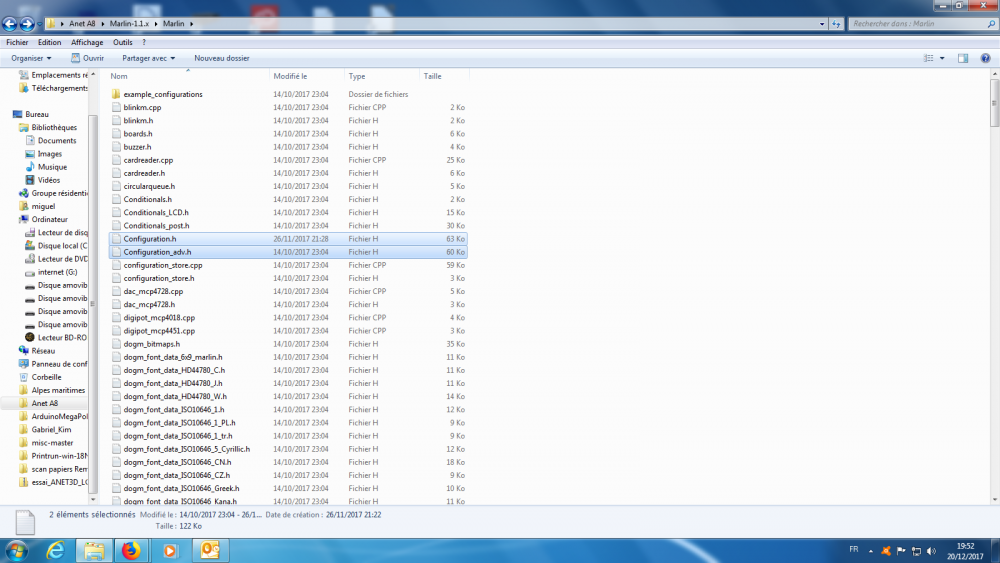Click the Marlin-1.1.x breadcrumb

click(x=129, y=24)
